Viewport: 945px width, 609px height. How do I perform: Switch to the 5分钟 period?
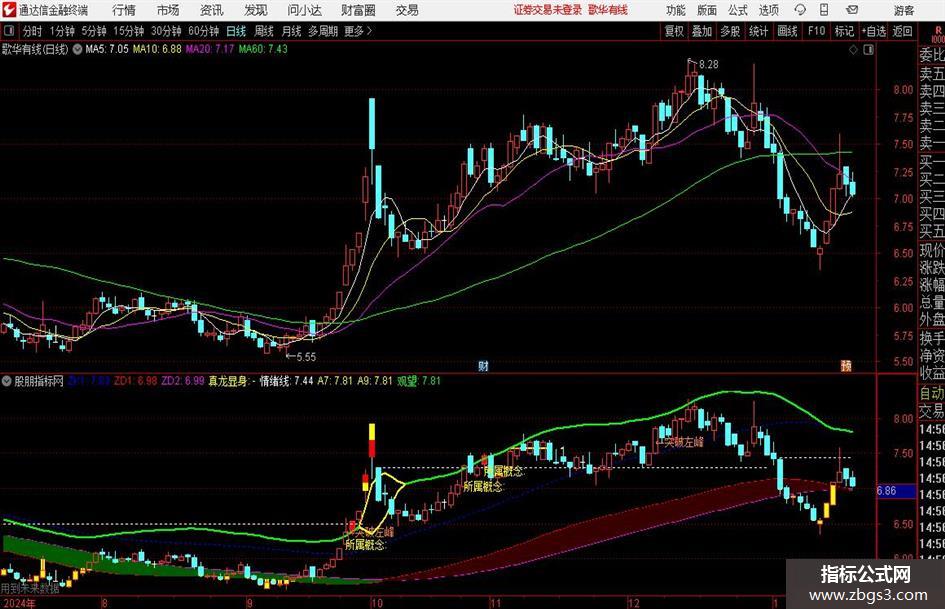tap(94, 31)
